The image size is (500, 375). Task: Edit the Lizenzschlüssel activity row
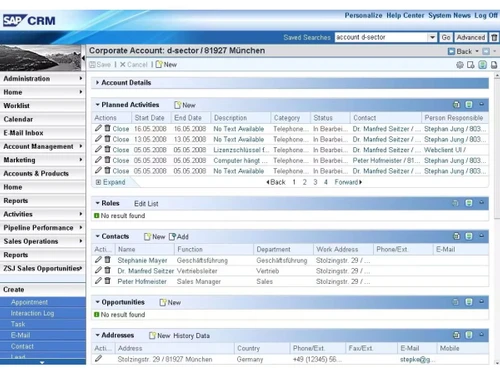(98, 149)
